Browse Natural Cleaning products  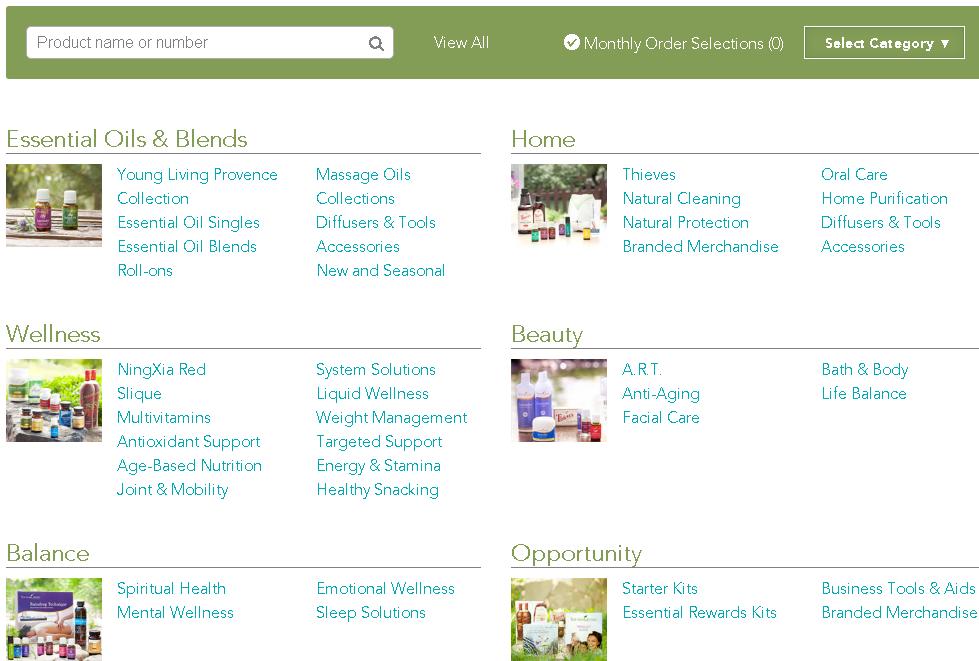681,198
